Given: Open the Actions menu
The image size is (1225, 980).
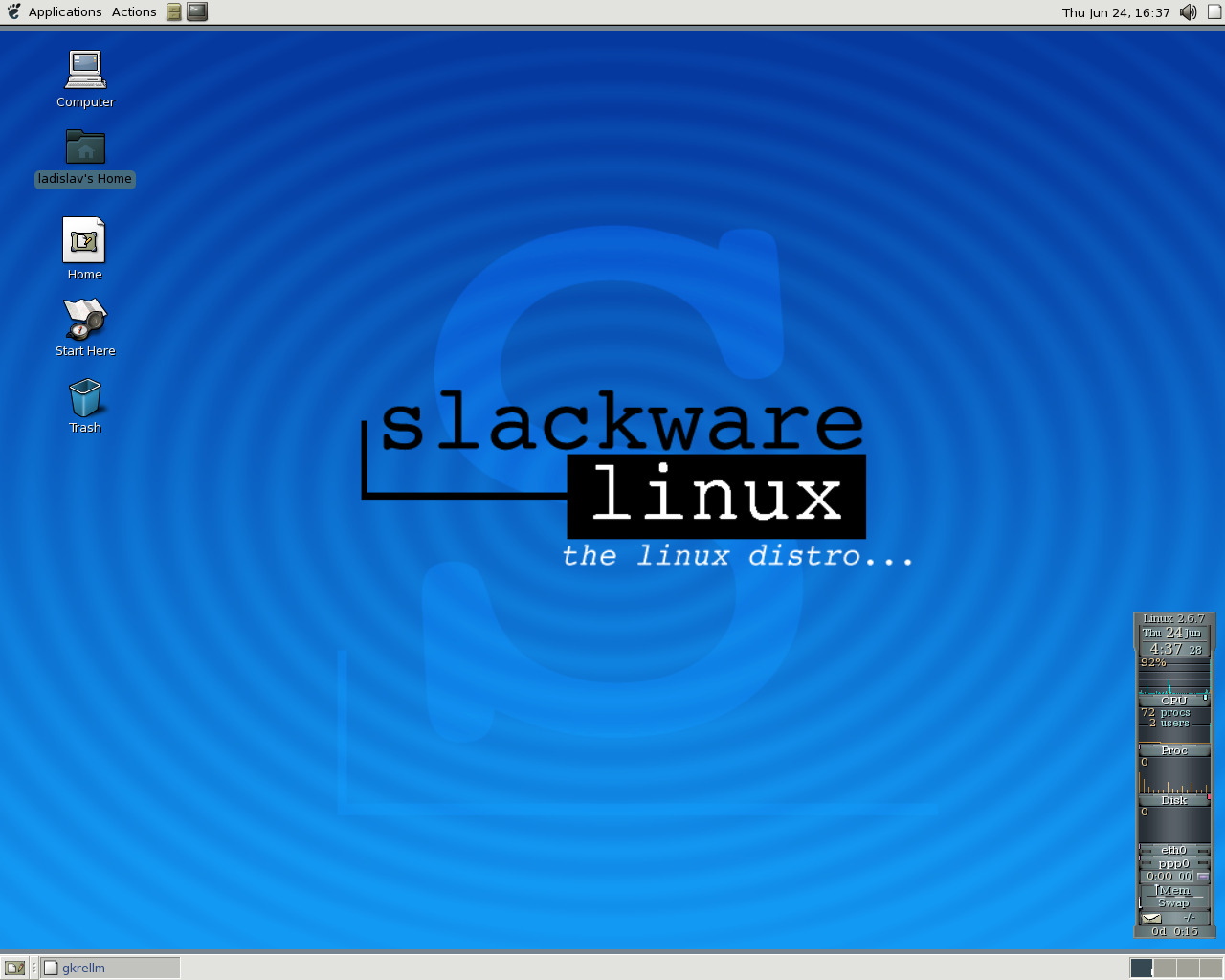Looking at the screenshot, I should tap(133, 11).
